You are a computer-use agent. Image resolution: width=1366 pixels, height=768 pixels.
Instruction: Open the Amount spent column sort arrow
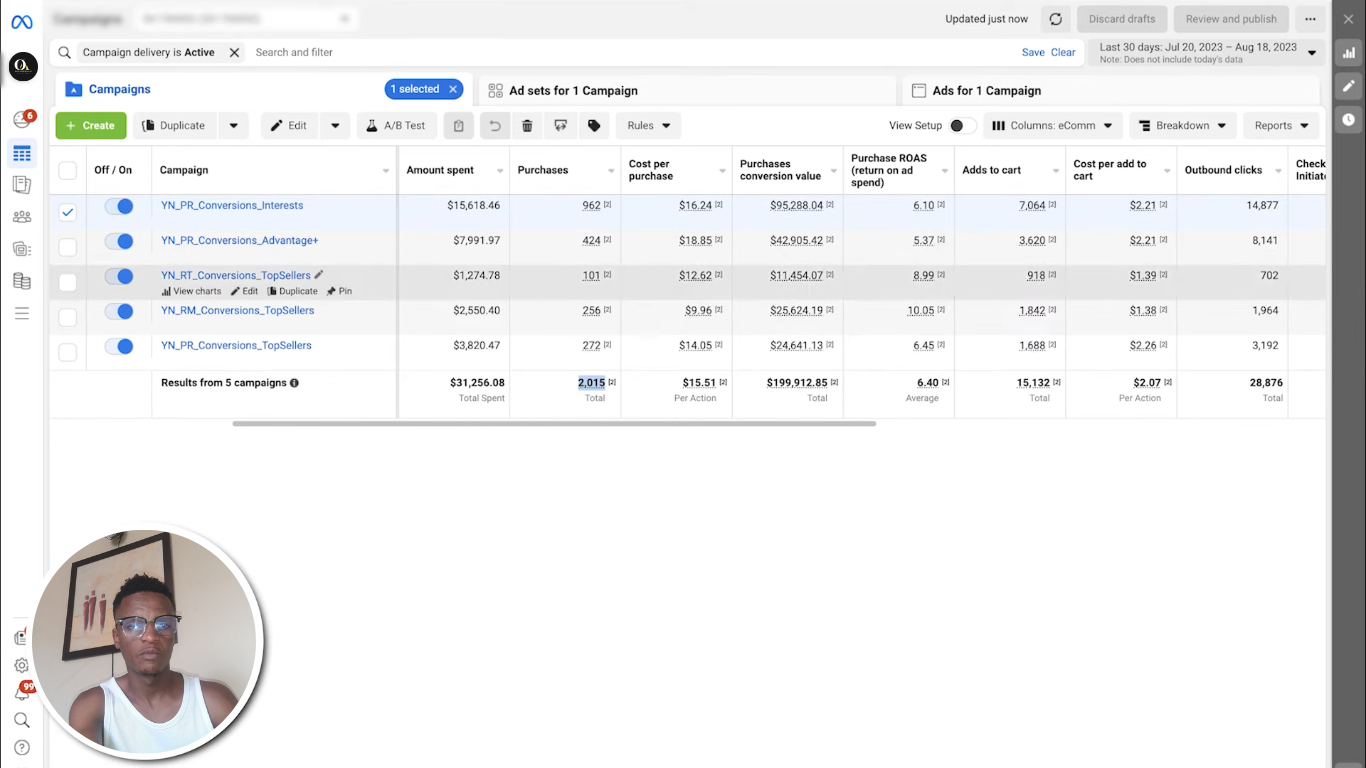(500, 171)
